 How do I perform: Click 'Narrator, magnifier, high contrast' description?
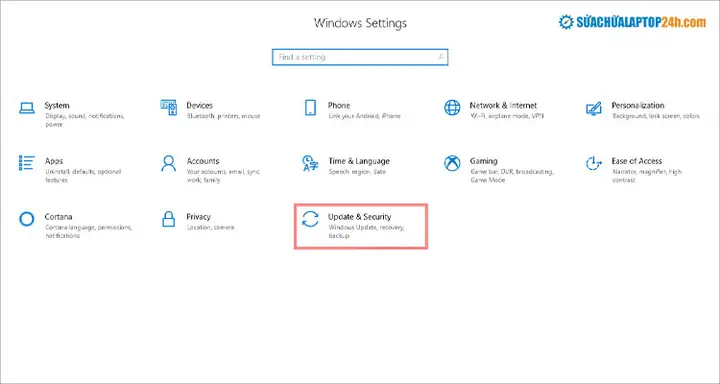click(647, 176)
